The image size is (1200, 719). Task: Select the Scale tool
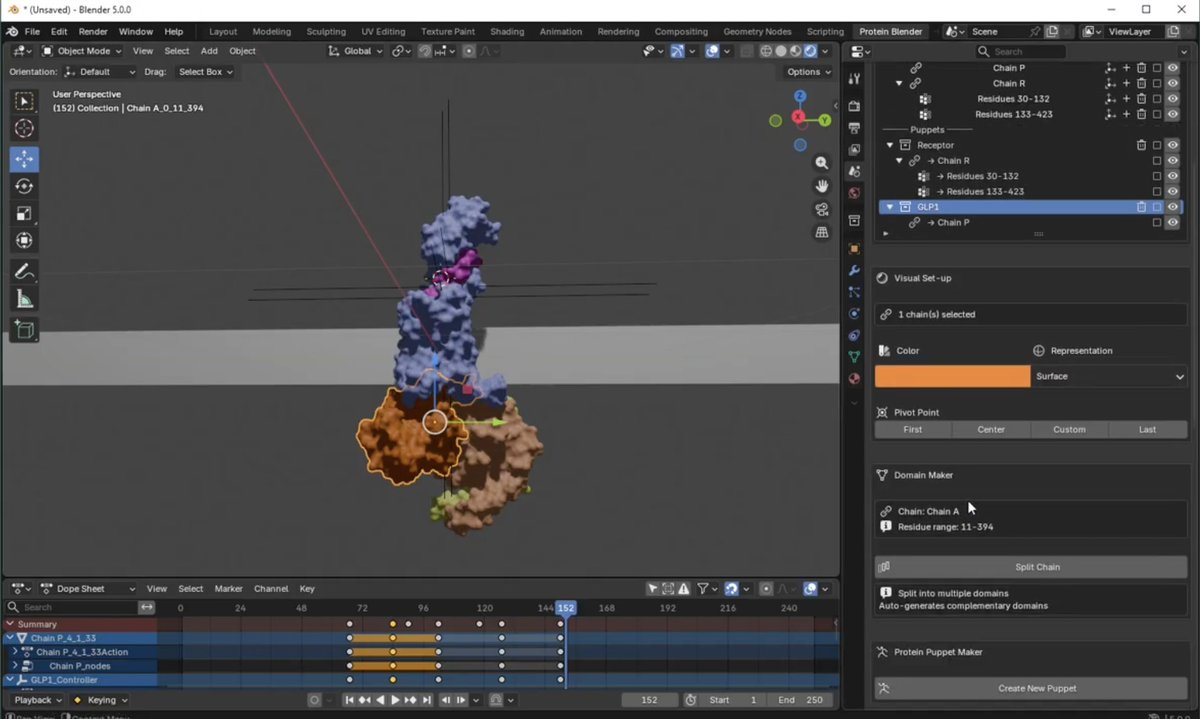pos(25,213)
